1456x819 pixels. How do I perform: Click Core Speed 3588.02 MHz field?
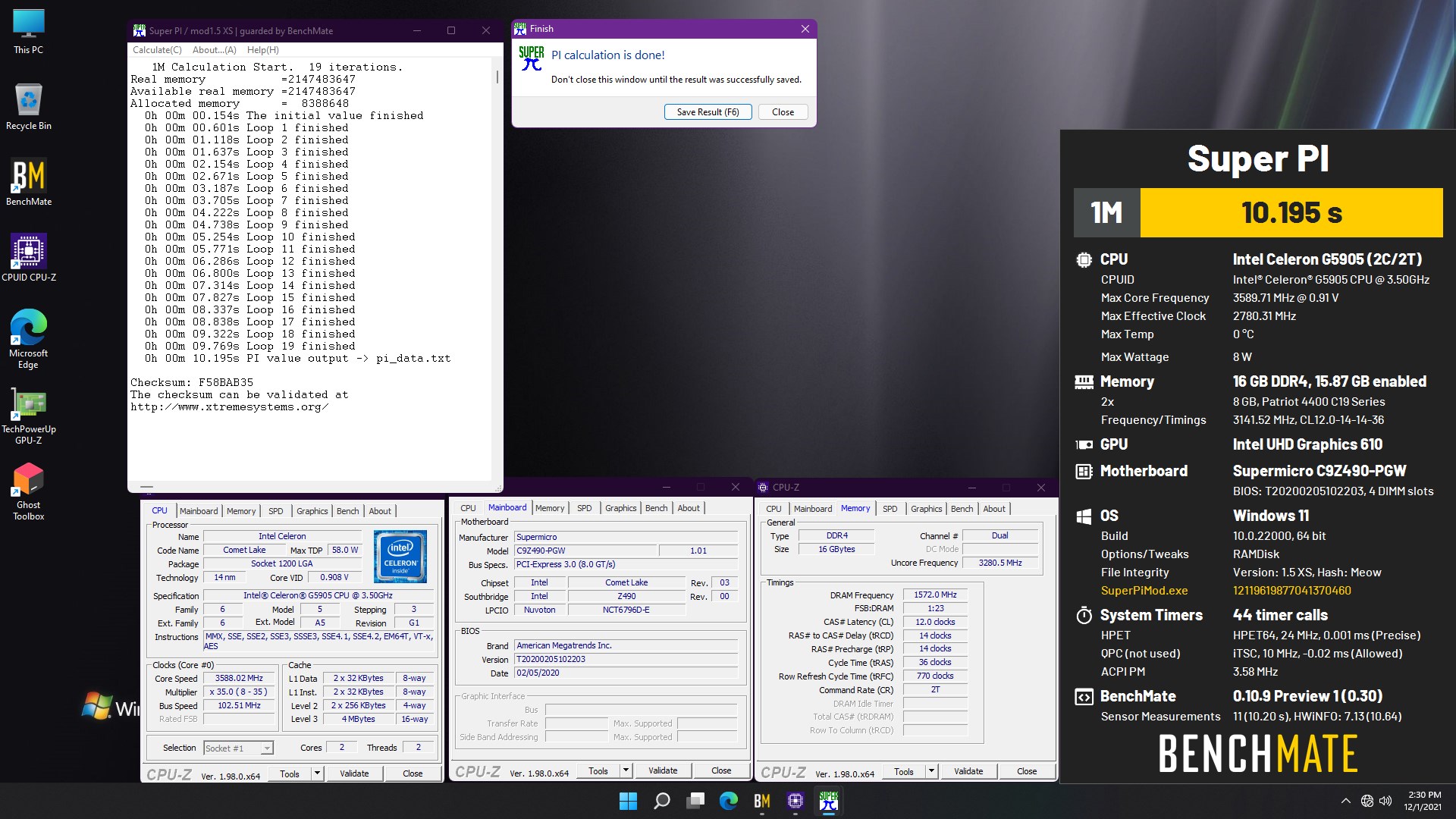point(239,678)
